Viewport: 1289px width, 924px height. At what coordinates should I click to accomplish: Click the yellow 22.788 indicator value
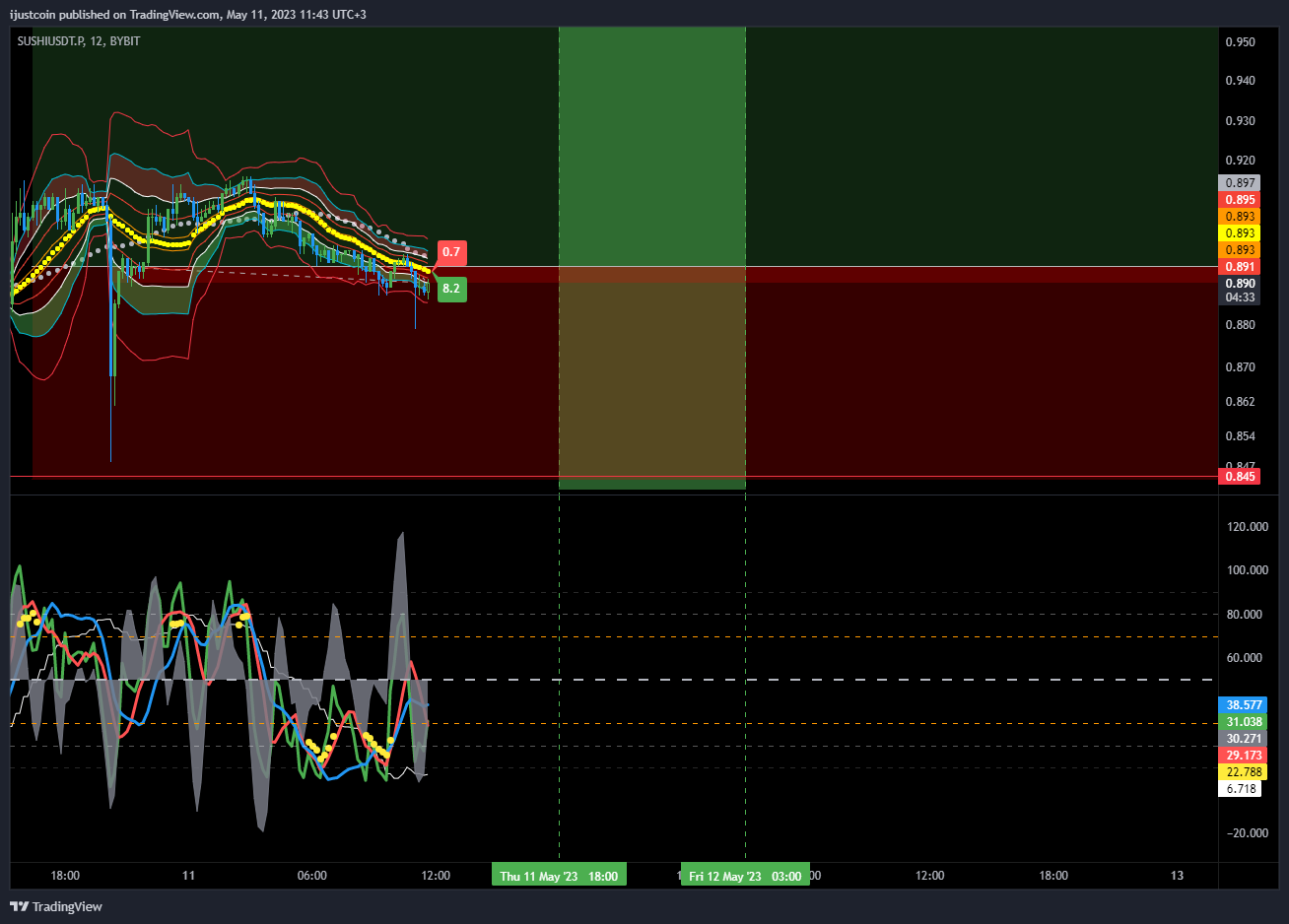(1244, 772)
